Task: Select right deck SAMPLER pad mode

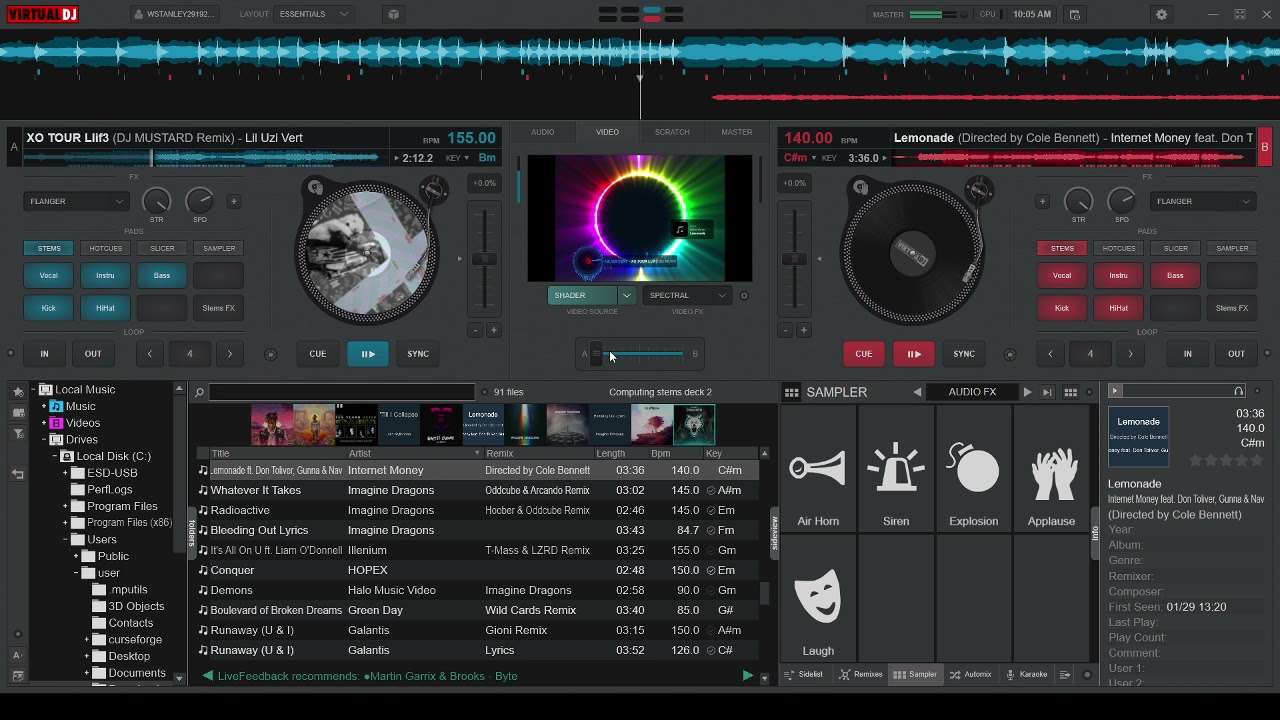Action: coord(1232,248)
